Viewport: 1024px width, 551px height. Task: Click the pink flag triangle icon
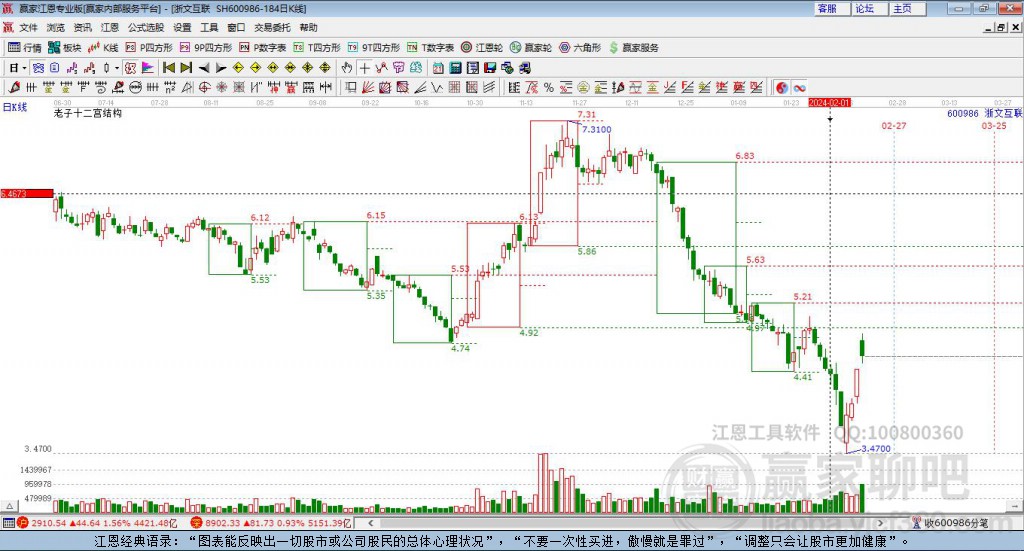click(x=148, y=68)
